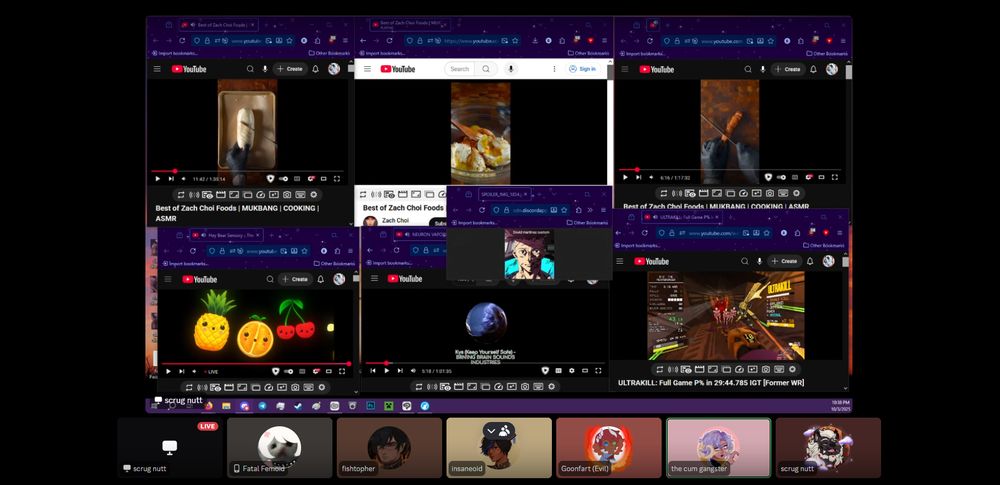The height and width of the screenshot is (485, 1000).
Task: Open settings kebab menu in signed-out YouTube header
Action: 554,69
